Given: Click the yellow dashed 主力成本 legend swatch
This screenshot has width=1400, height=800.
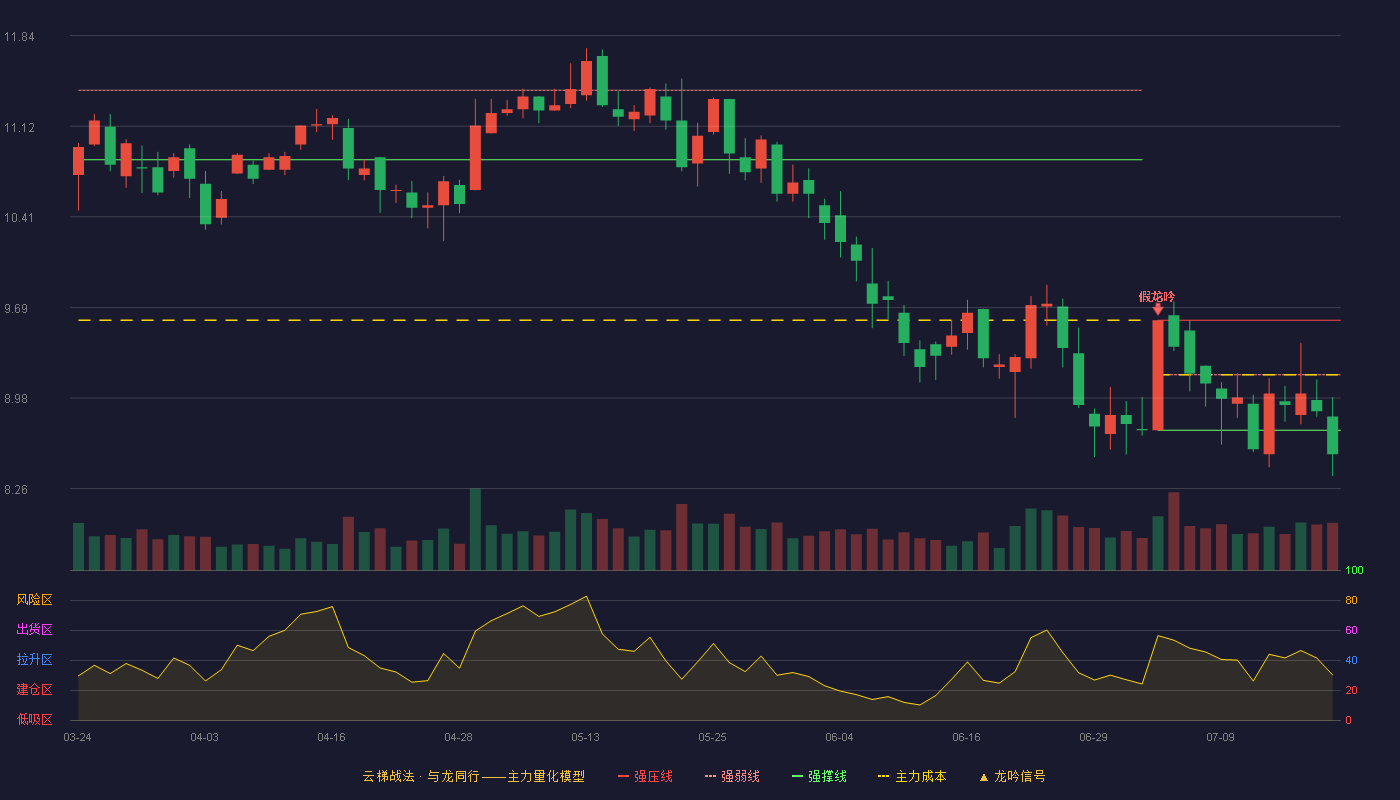Looking at the screenshot, I should pyautogui.click(x=884, y=776).
